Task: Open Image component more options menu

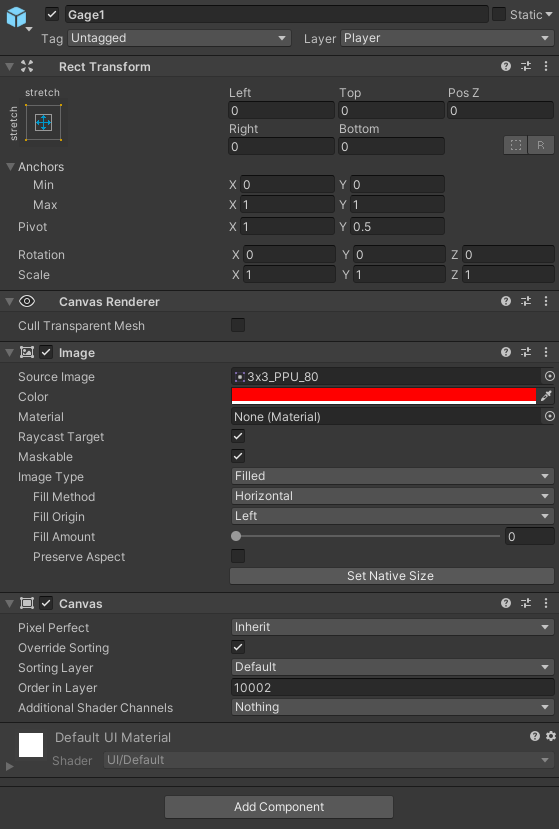Action: tap(546, 352)
